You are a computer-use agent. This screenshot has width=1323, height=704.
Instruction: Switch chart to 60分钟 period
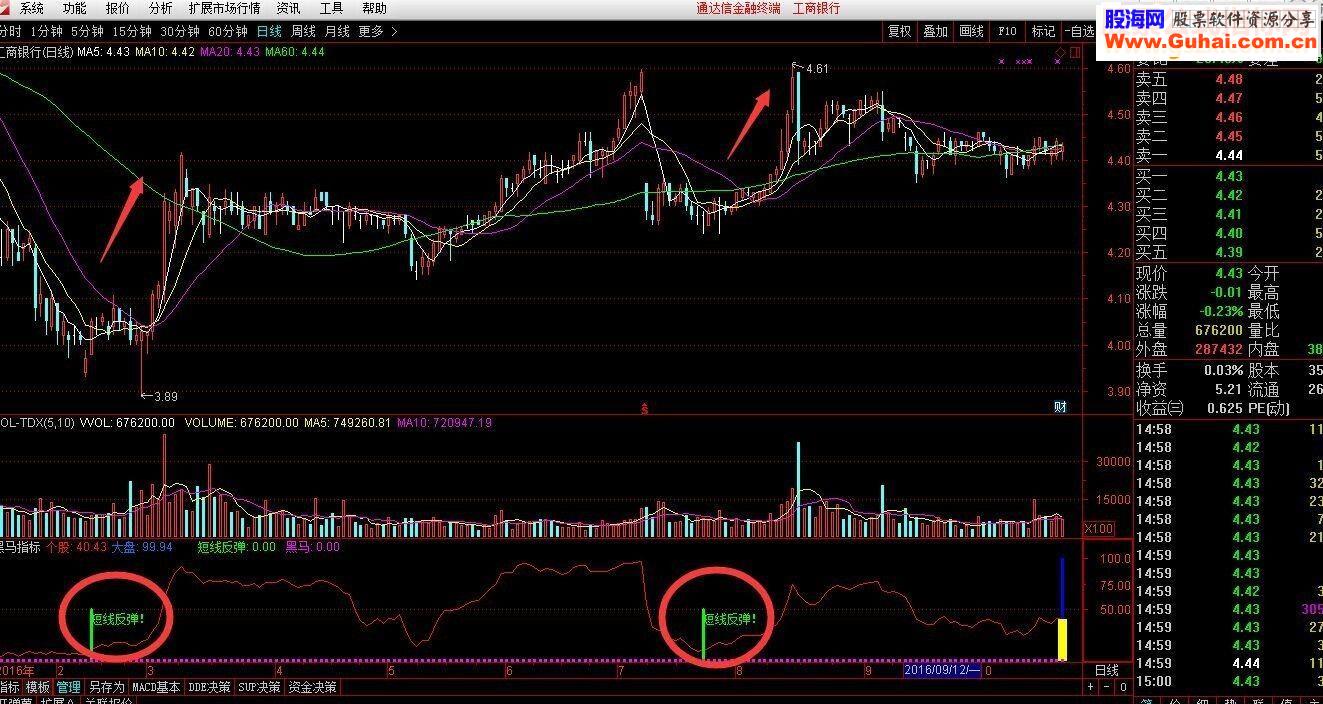point(228,31)
